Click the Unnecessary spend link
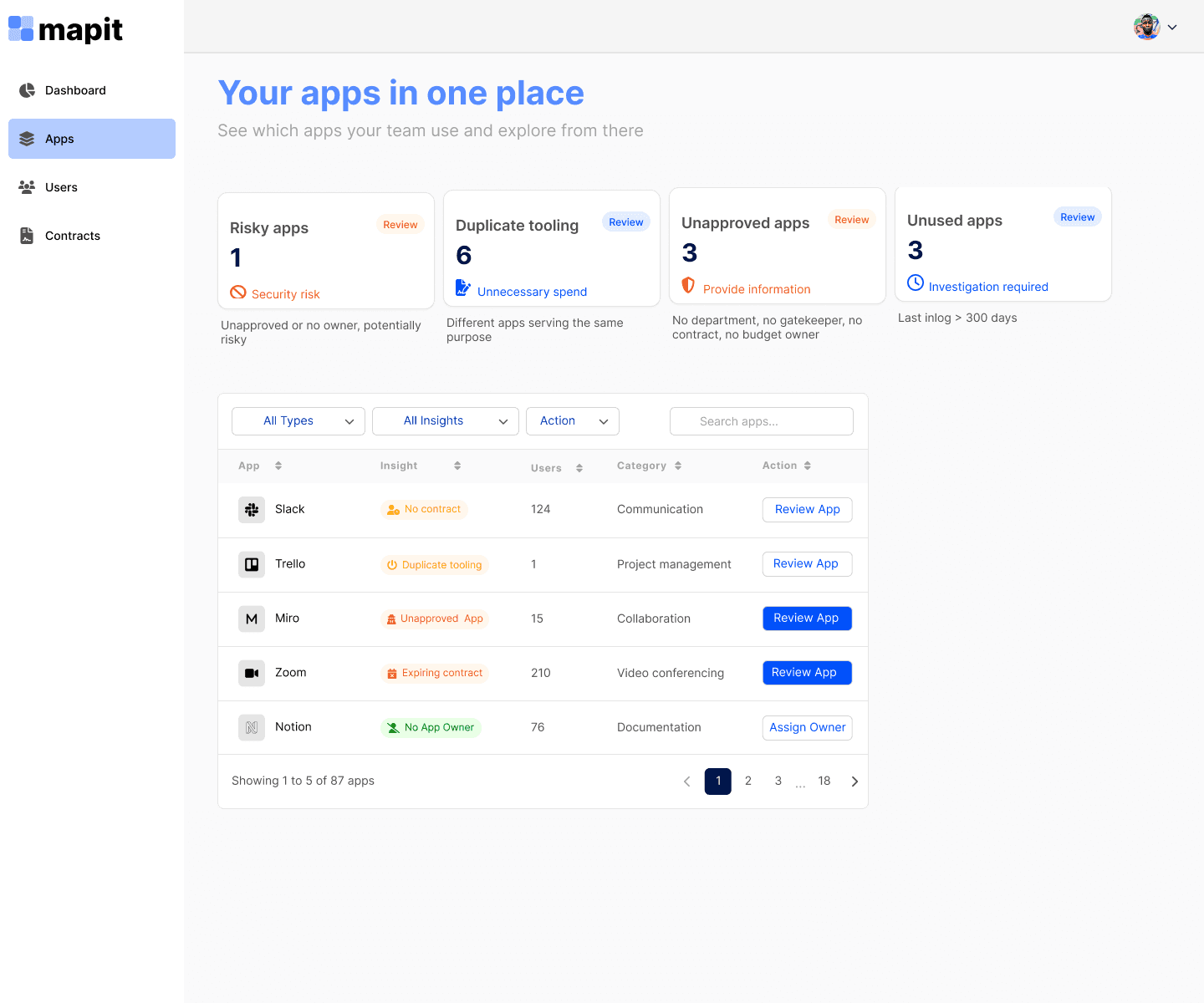This screenshot has width=1204, height=1003. 532,292
